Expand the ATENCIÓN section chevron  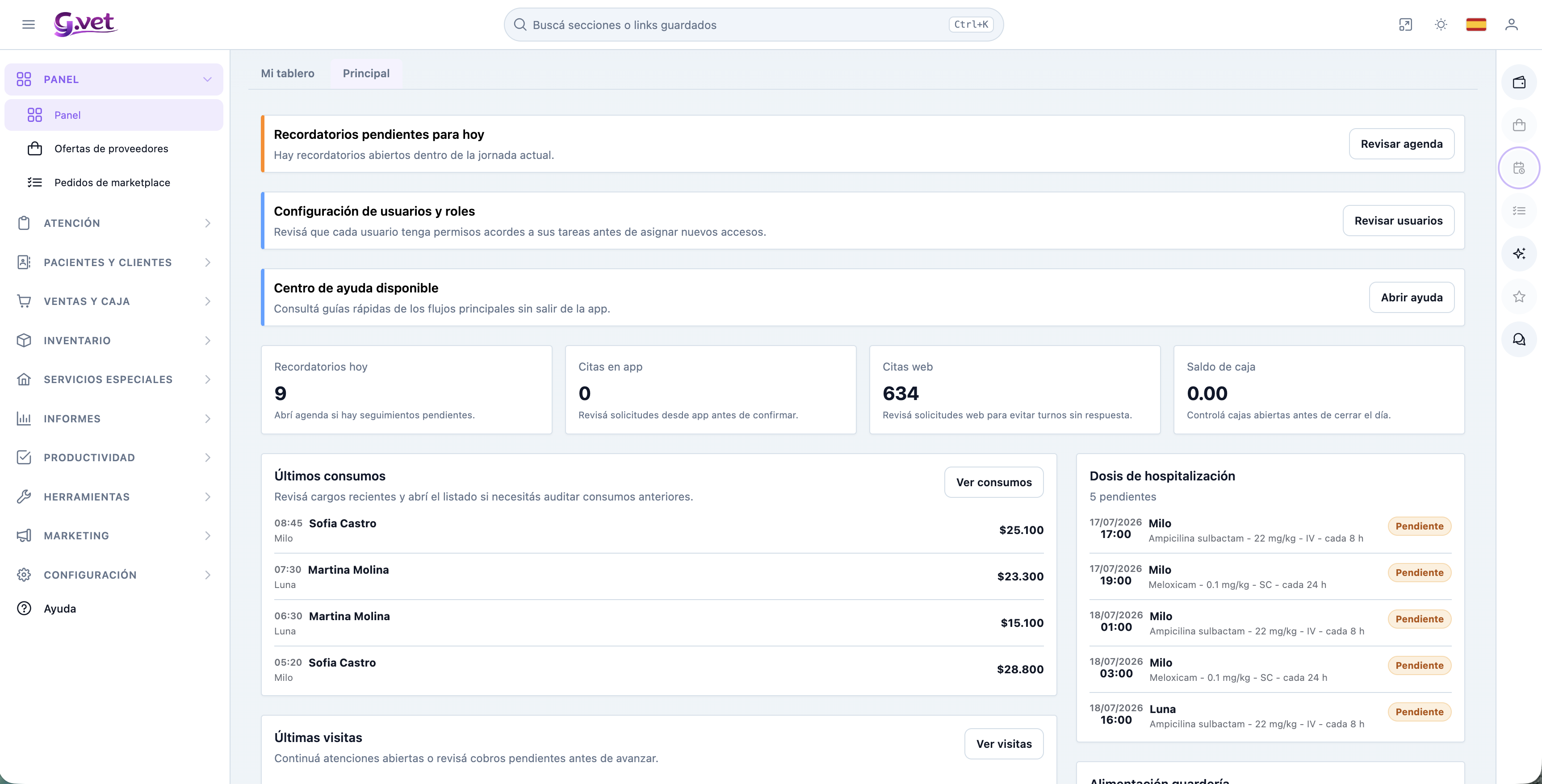click(207, 223)
